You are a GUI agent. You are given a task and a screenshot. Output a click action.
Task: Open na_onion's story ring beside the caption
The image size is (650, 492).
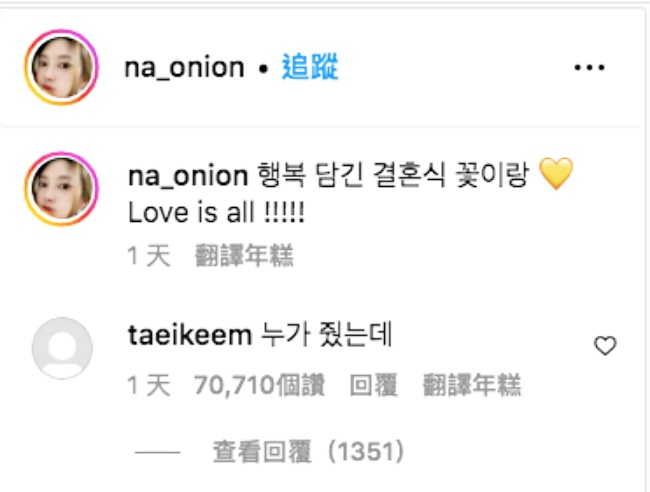[x=61, y=189]
